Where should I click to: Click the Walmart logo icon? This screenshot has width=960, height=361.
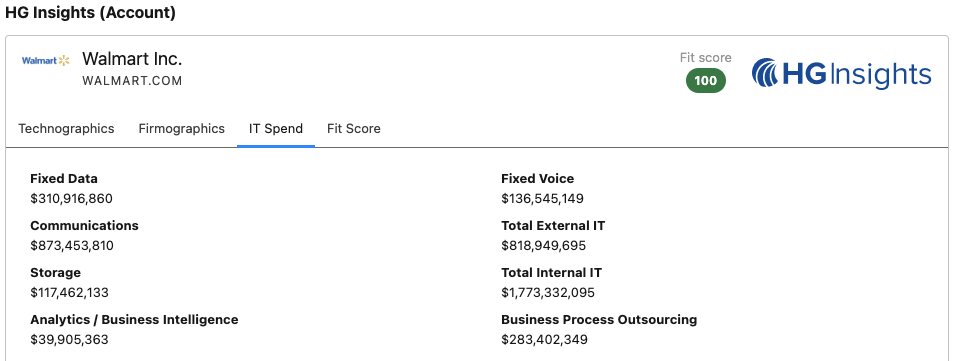pos(46,61)
